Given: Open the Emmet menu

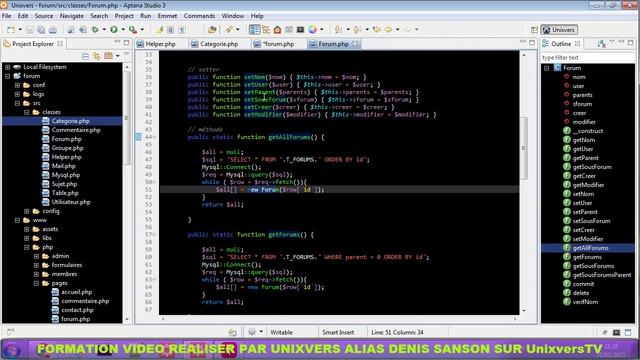Looking at the screenshot, I should [167, 16].
